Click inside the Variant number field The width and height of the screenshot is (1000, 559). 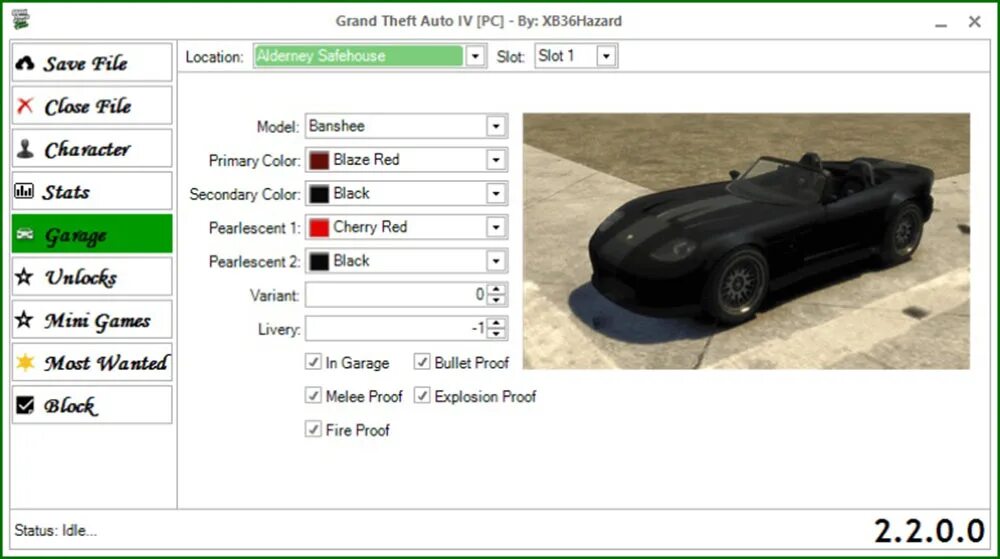tap(396, 294)
